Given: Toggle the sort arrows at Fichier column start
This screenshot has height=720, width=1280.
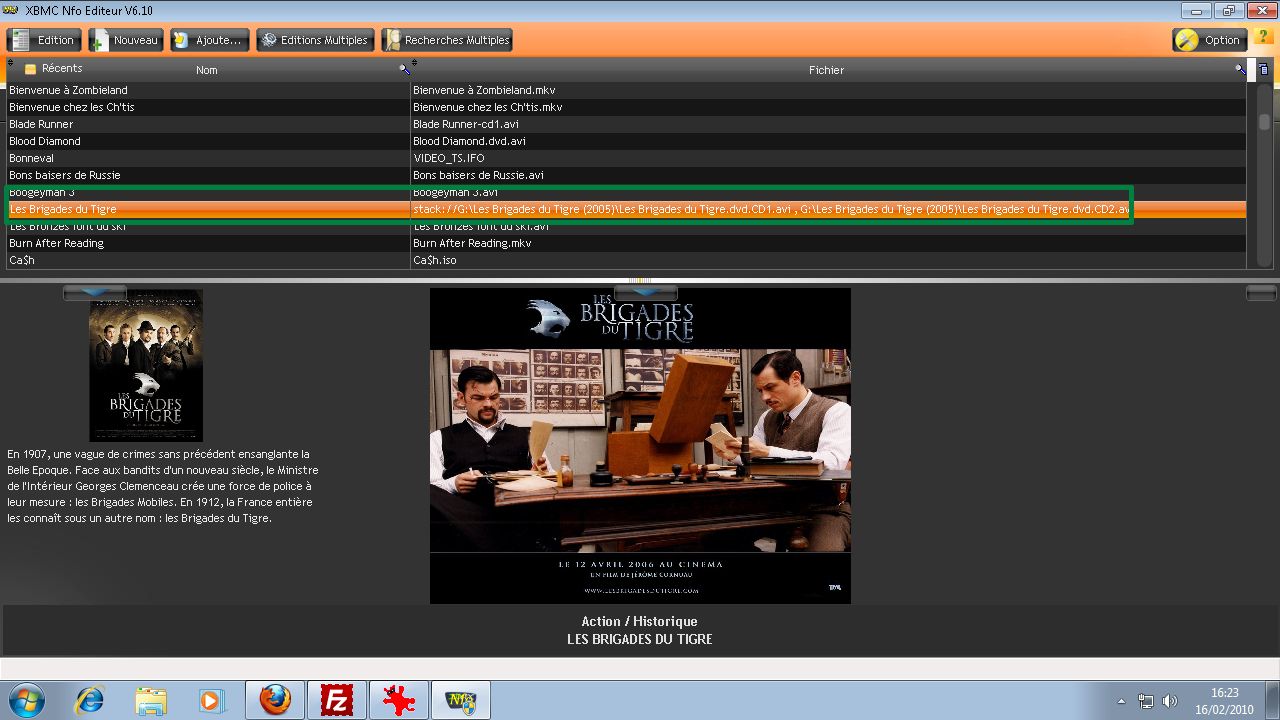Looking at the screenshot, I should 415,63.
